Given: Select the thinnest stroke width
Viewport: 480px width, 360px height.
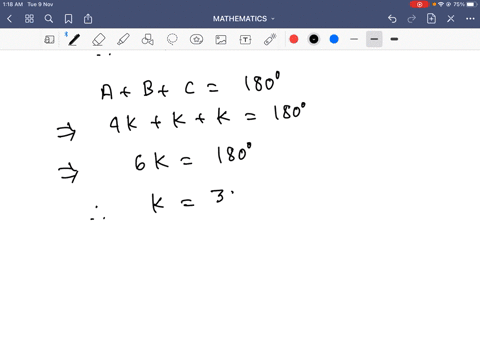Looking at the screenshot, I should point(354,39).
